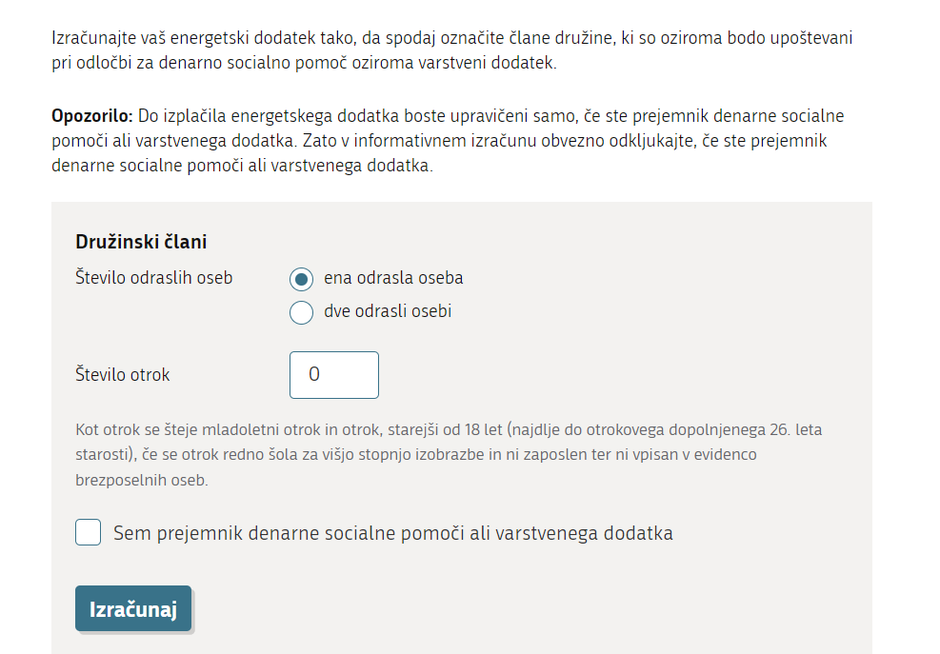Click the "Število otrok" field label

(x=123, y=375)
